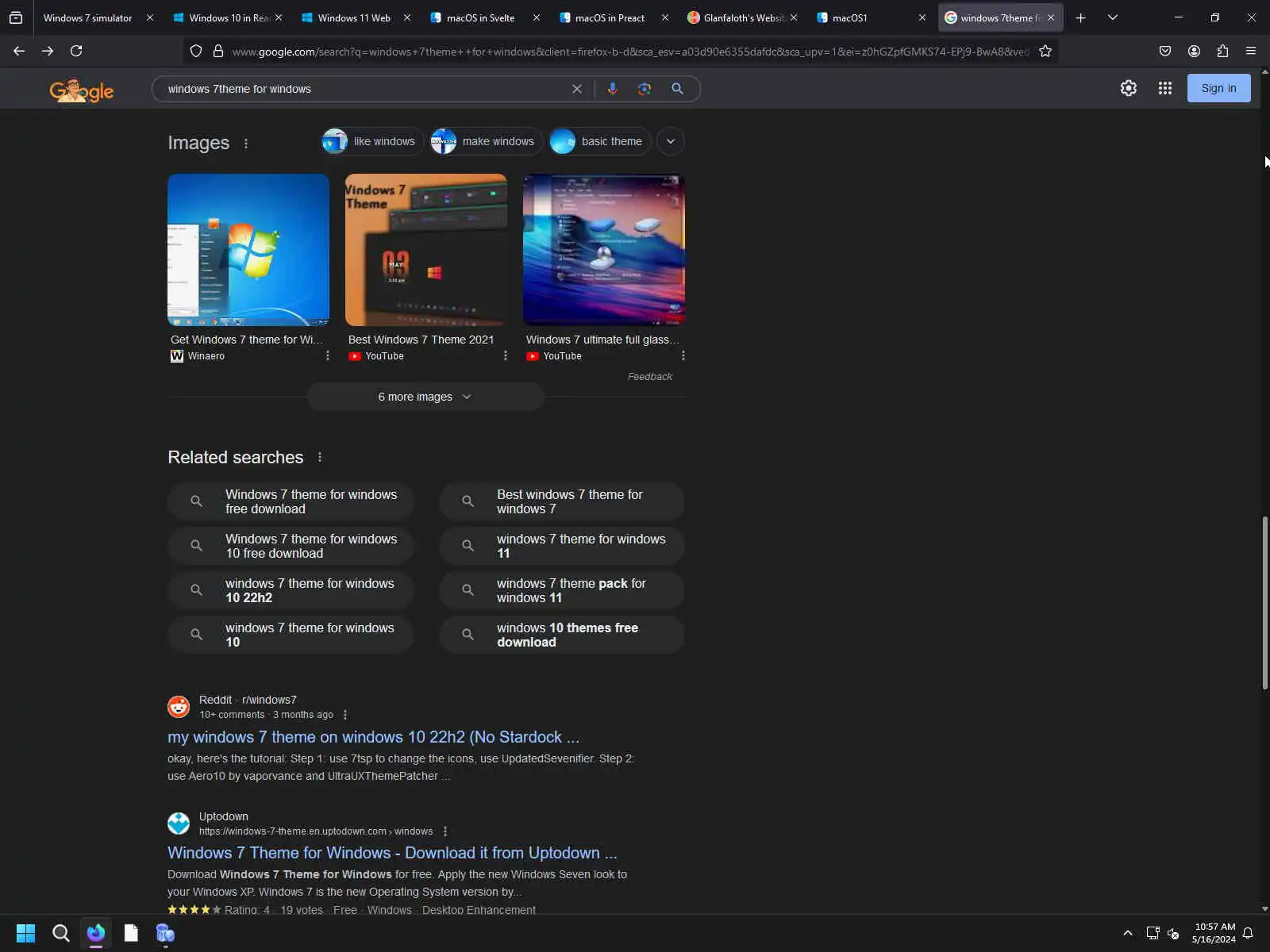1270x952 pixels.
Task: Search 'Best windows 7 theme for windows 7'
Action: [x=562, y=501]
